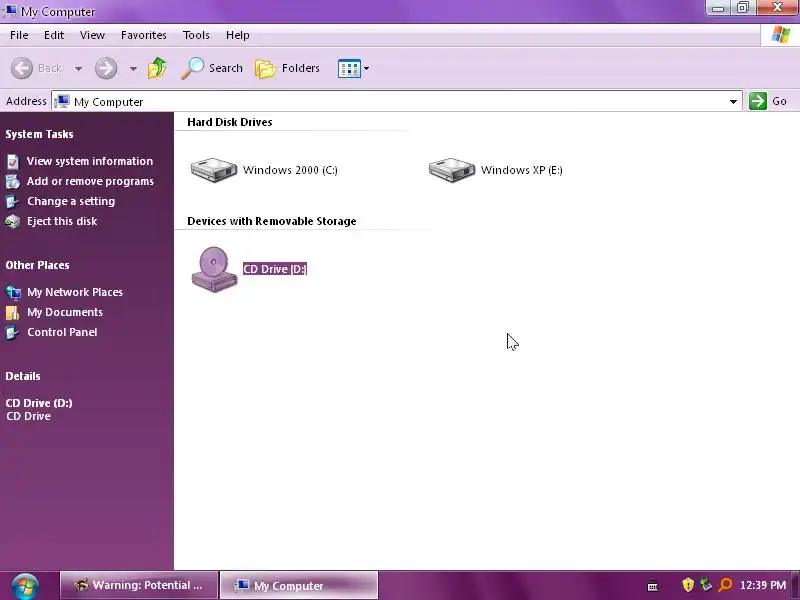The height and width of the screenshot is (600, 800).
Task: Click the View system information icon
Action: (13, 162)
